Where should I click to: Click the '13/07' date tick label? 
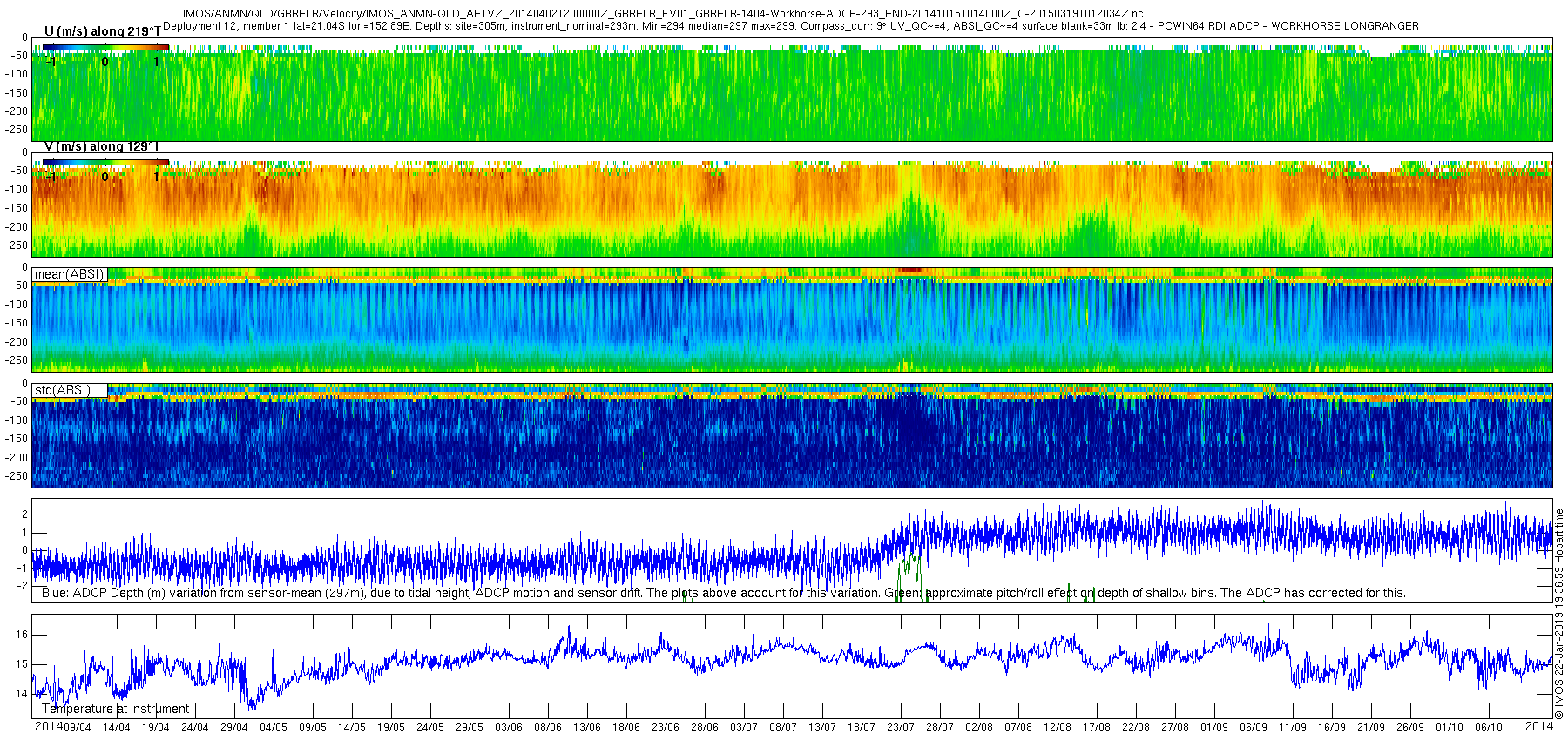click(x=822, y=728)
